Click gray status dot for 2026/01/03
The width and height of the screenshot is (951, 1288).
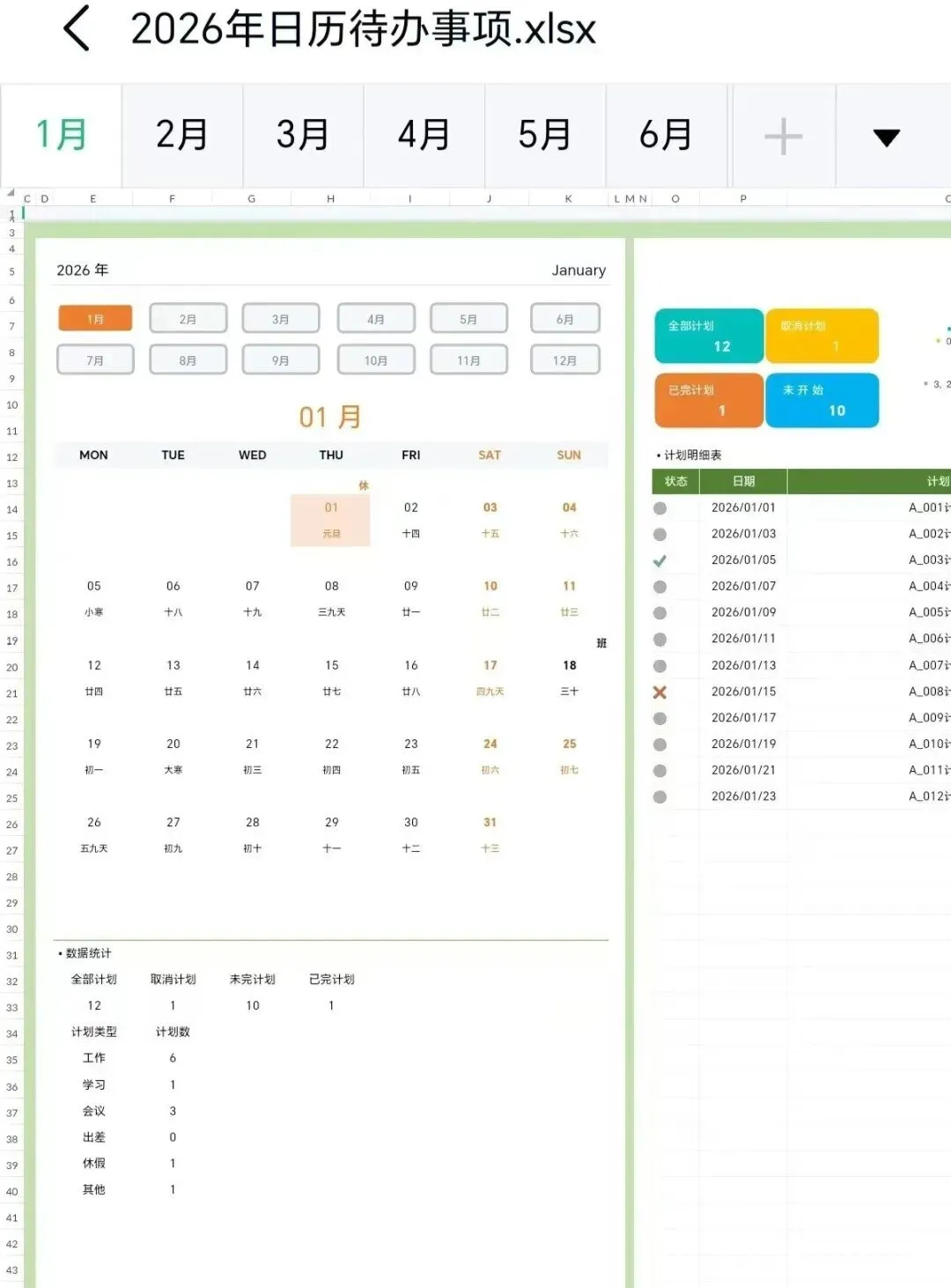(660, 534)
